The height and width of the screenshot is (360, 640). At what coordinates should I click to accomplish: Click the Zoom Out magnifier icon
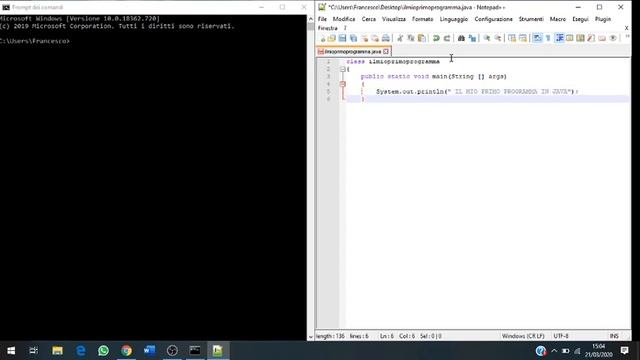pyautogui.click(x=498, y=38)
